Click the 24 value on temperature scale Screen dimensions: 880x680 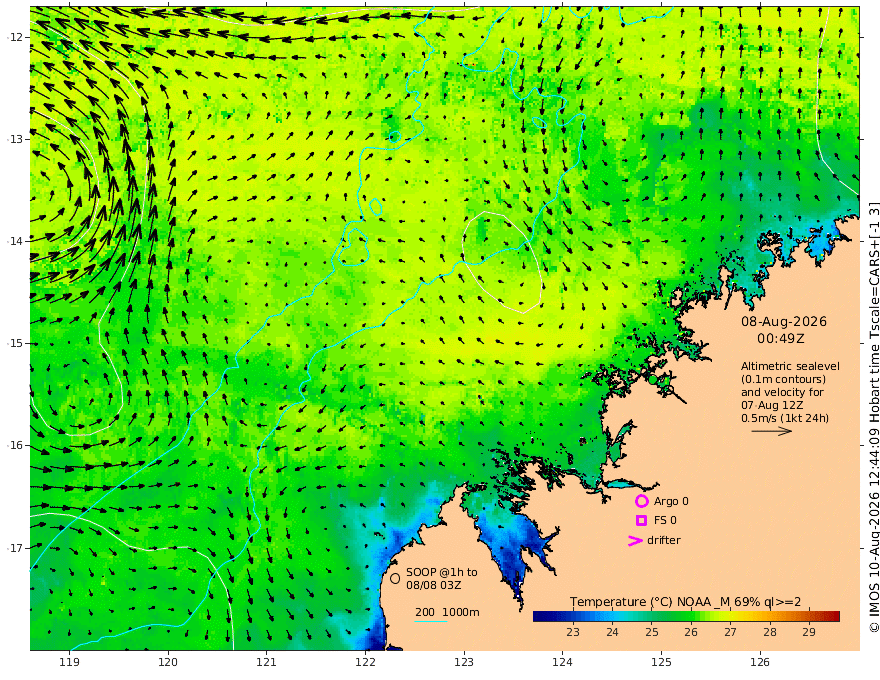612,632
